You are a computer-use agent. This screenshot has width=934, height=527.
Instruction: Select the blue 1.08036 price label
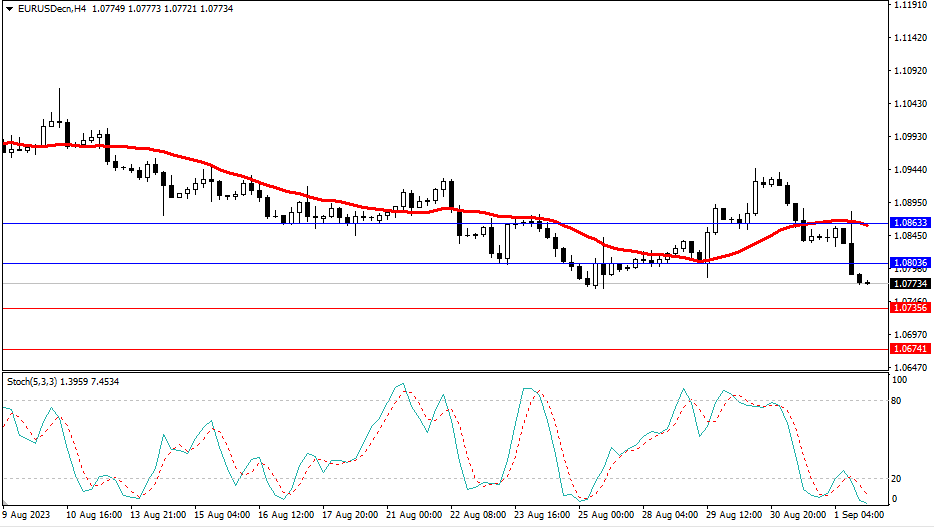909,264
